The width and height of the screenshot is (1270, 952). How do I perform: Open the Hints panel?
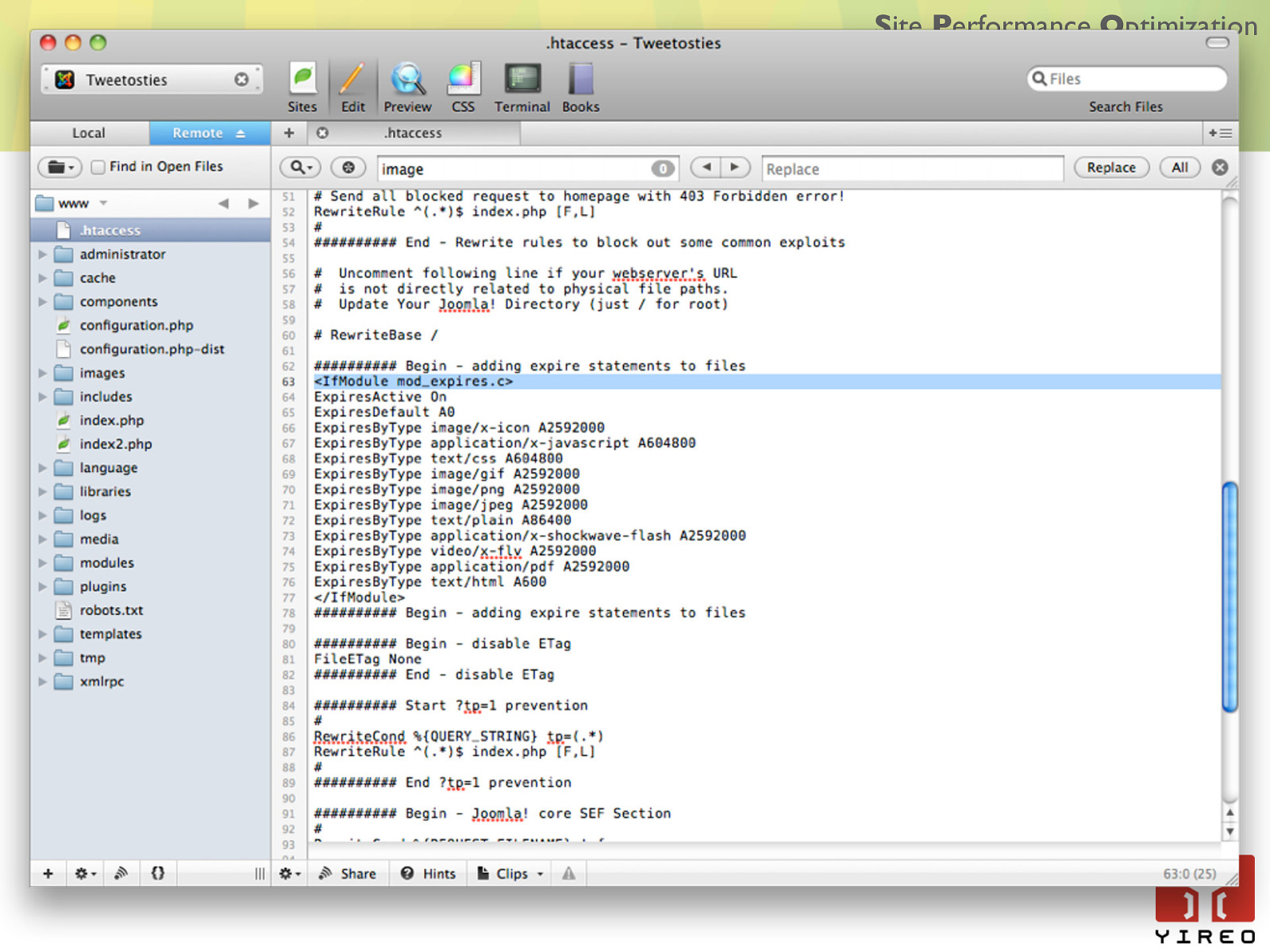point(429,873)
